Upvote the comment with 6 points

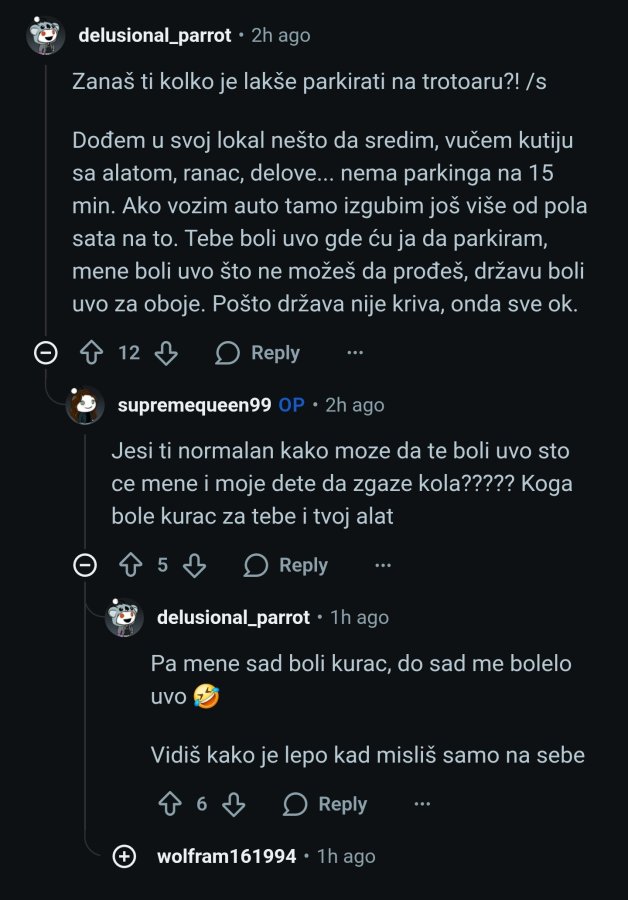(171, 804)
